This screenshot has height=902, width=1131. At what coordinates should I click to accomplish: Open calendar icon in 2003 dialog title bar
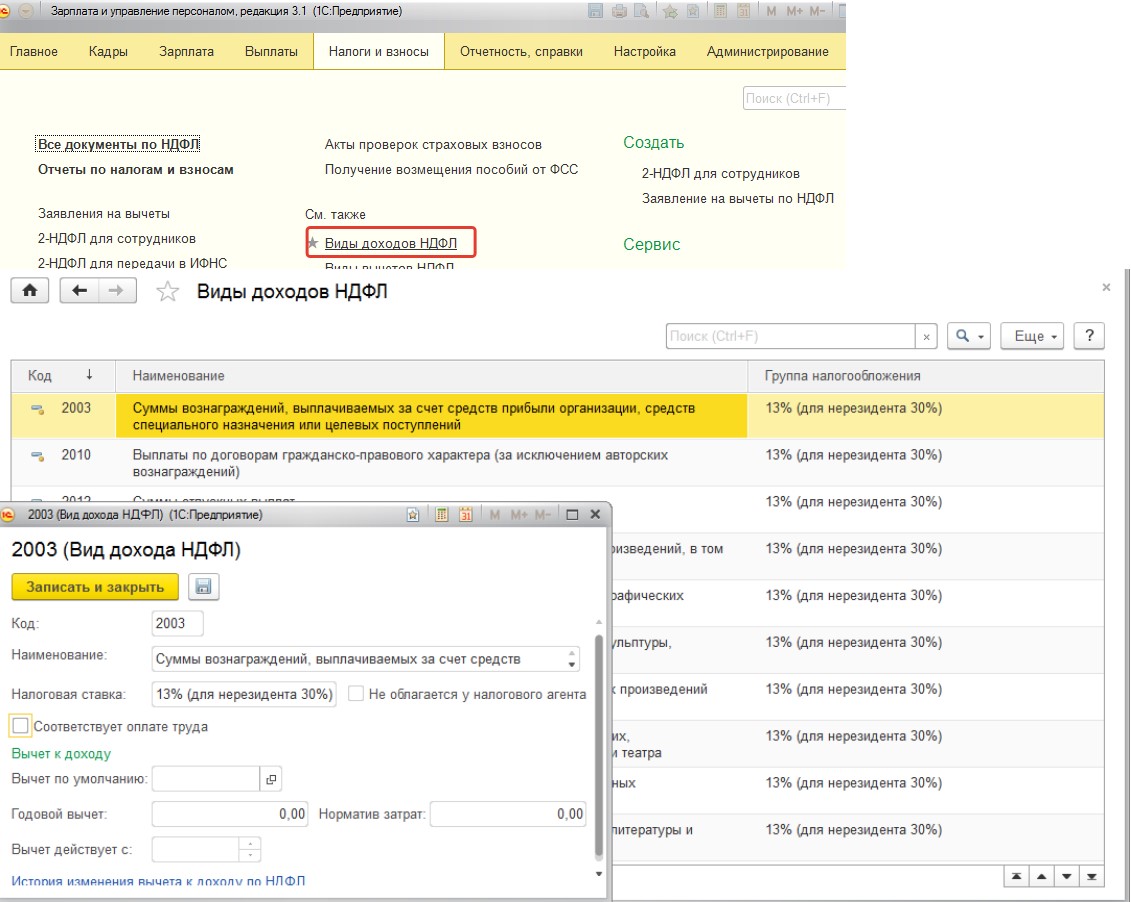(465, 515)
